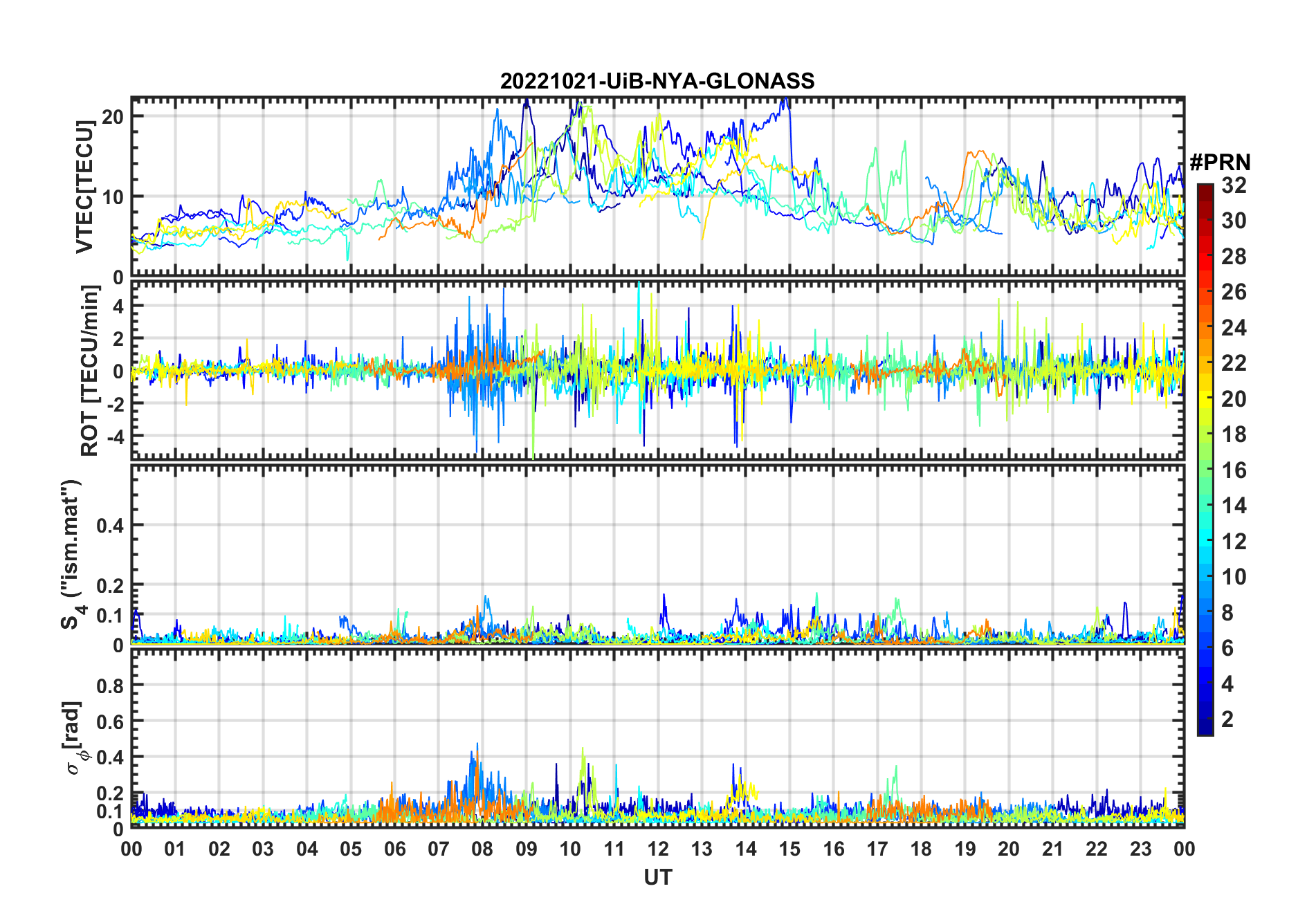
Task: Click the S4 ("ism.mat") y-axis label
Action: [x=73, y=554]
